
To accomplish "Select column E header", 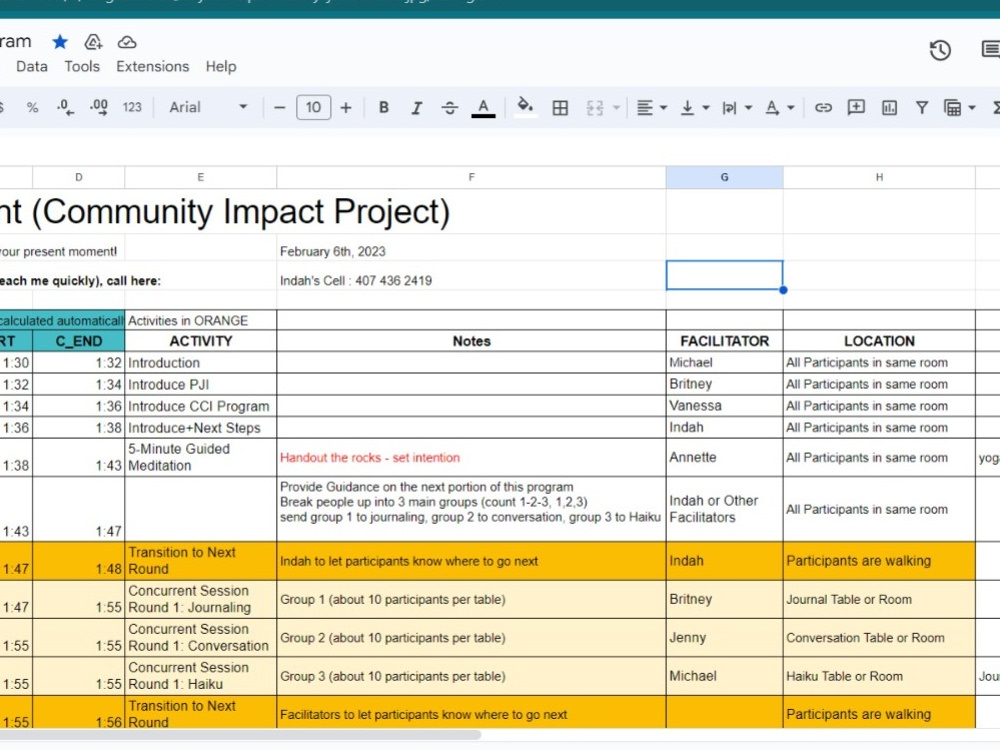I will [201, 177].
